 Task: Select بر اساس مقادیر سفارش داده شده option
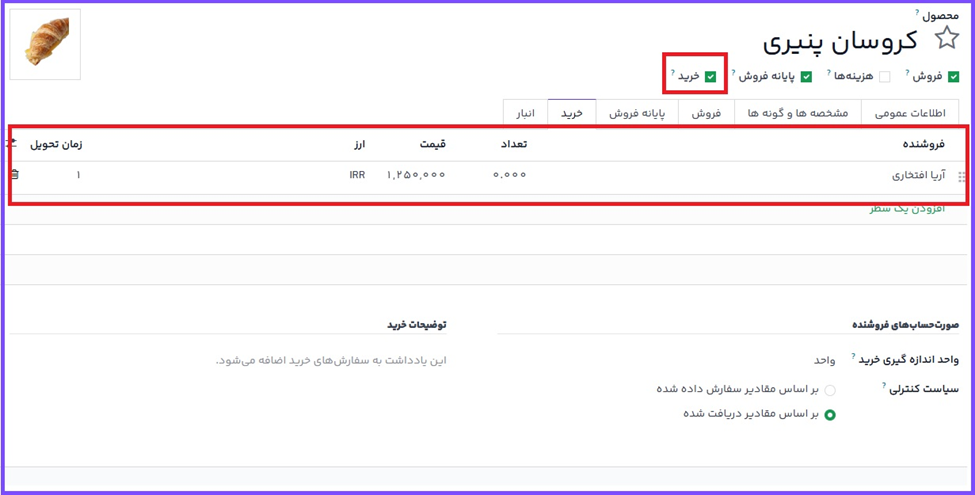point(830,390)
